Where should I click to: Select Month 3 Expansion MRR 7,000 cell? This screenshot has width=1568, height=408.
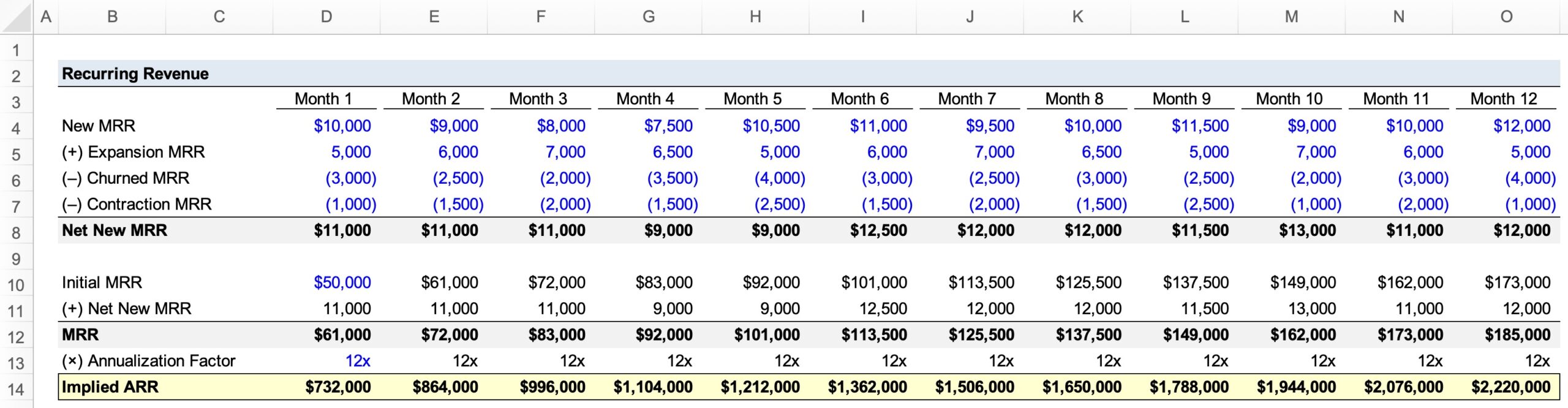click(541, 152)
